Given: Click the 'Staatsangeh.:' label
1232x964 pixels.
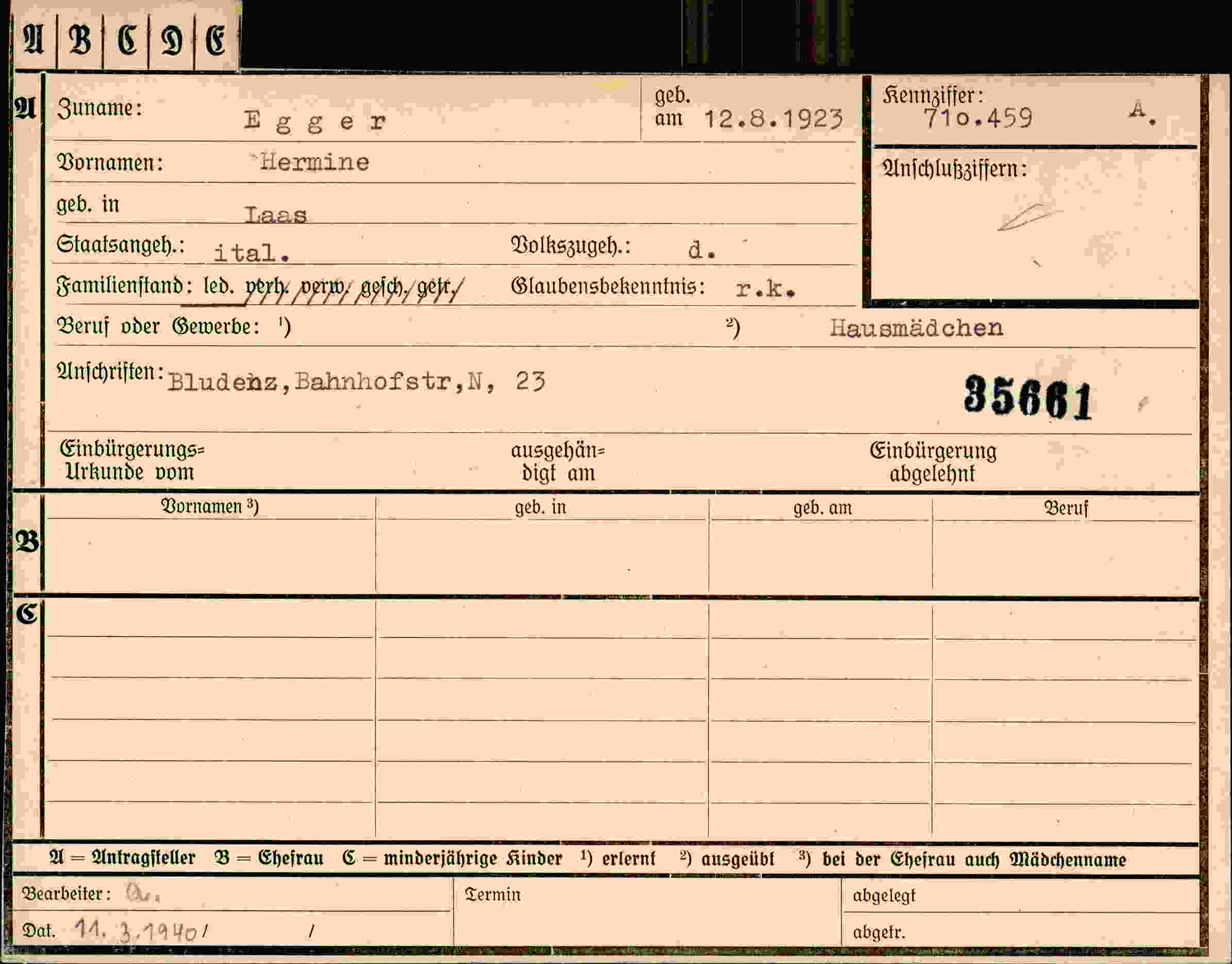Looking at the screenshot, I should (121, 245).
